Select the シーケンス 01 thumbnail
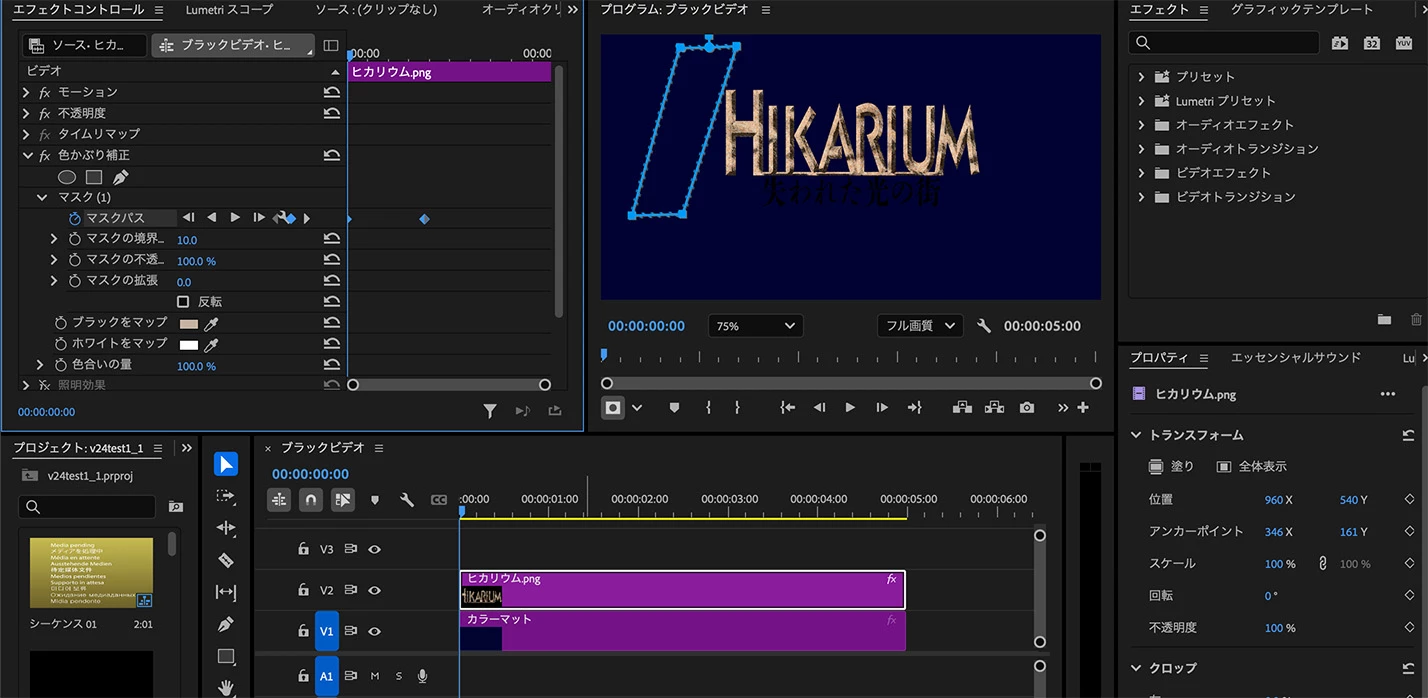Viewport: 1428px width, 698px height. point(91,572)
